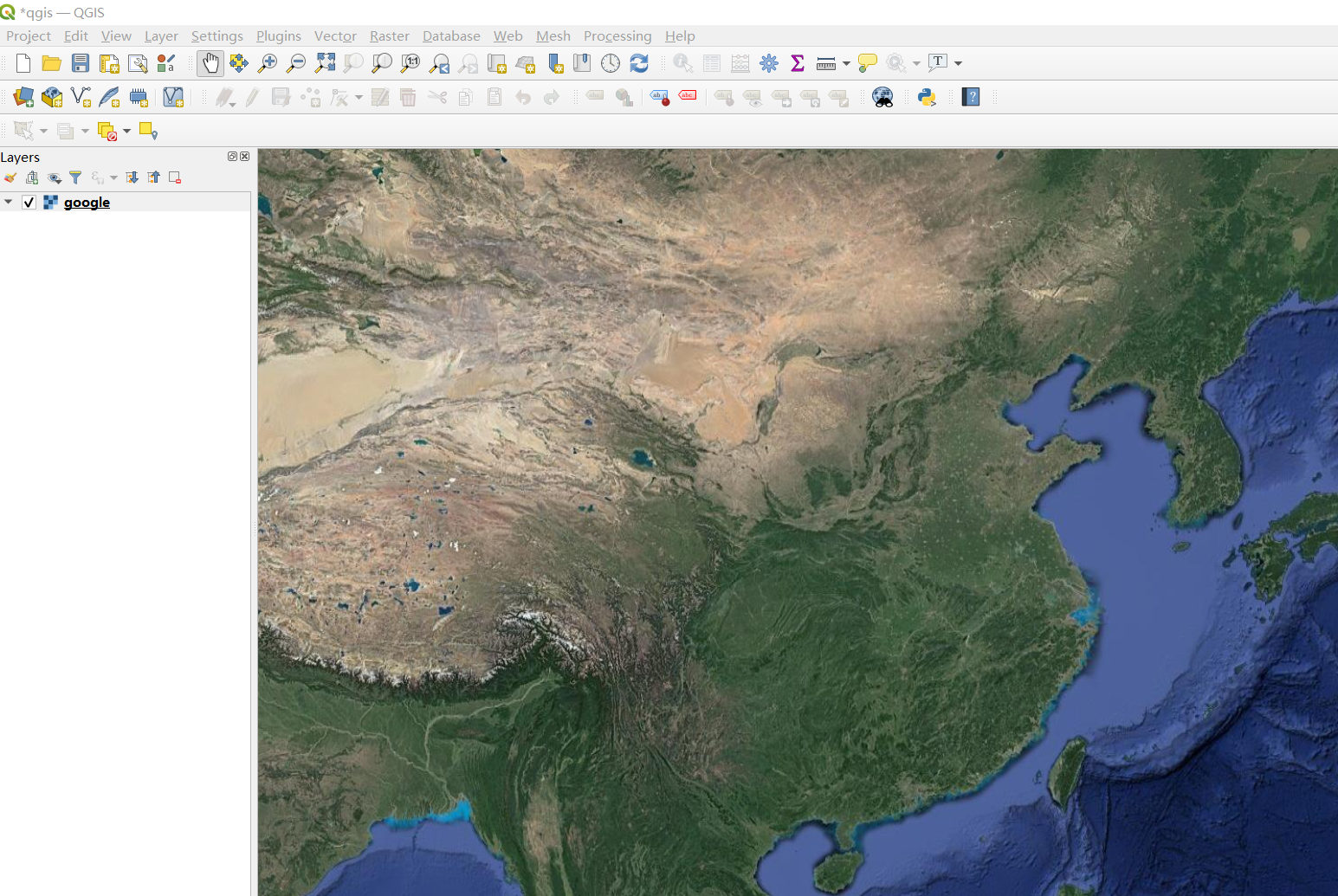Open the Raster menu

(x=390, y=35)
